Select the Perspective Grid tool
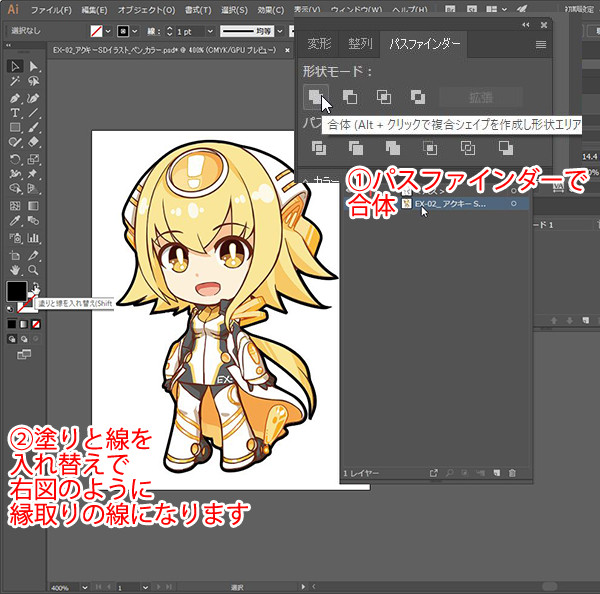This screenshot has height=594, width=600. pos(33,188)
